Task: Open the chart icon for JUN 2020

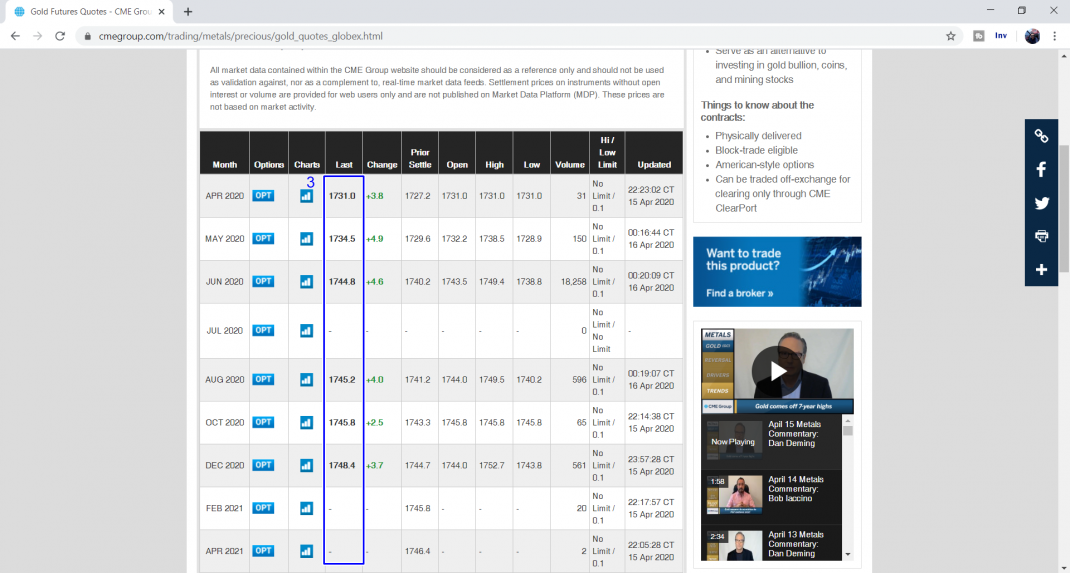Action: pos(306,281)
